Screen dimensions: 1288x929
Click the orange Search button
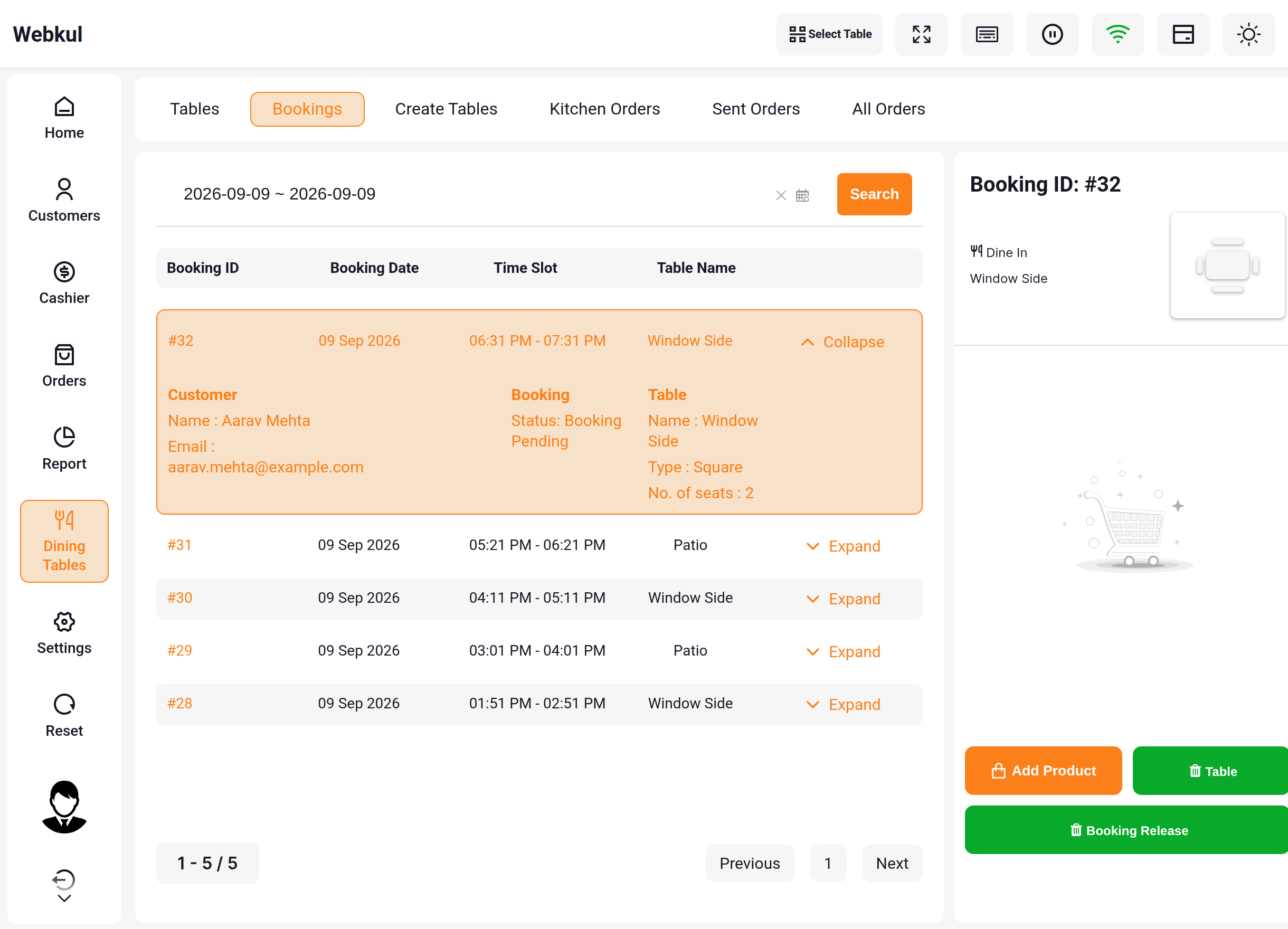click(x=875, y=194)
